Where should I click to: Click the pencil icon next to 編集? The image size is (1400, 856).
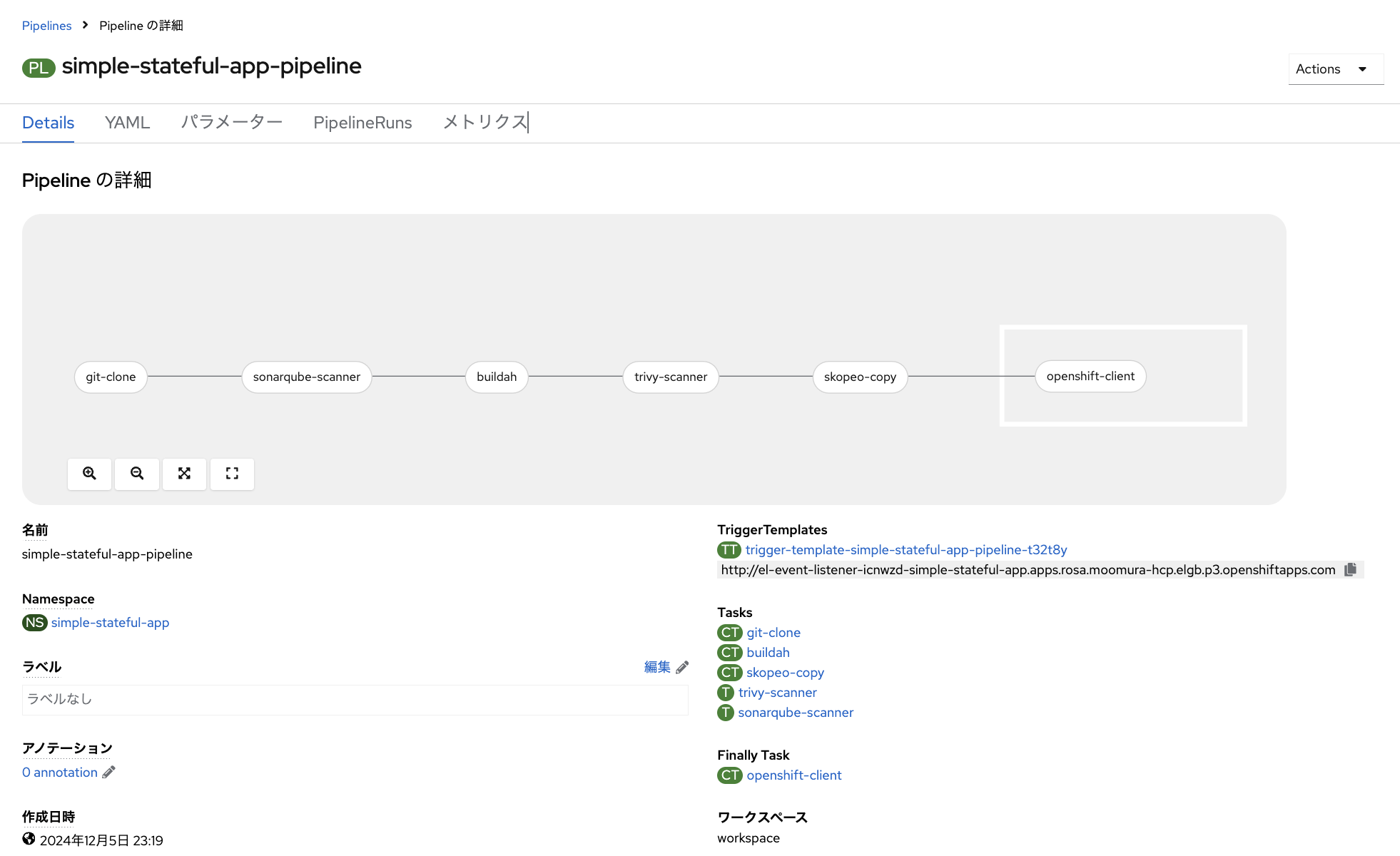click(x=682, y=667)
